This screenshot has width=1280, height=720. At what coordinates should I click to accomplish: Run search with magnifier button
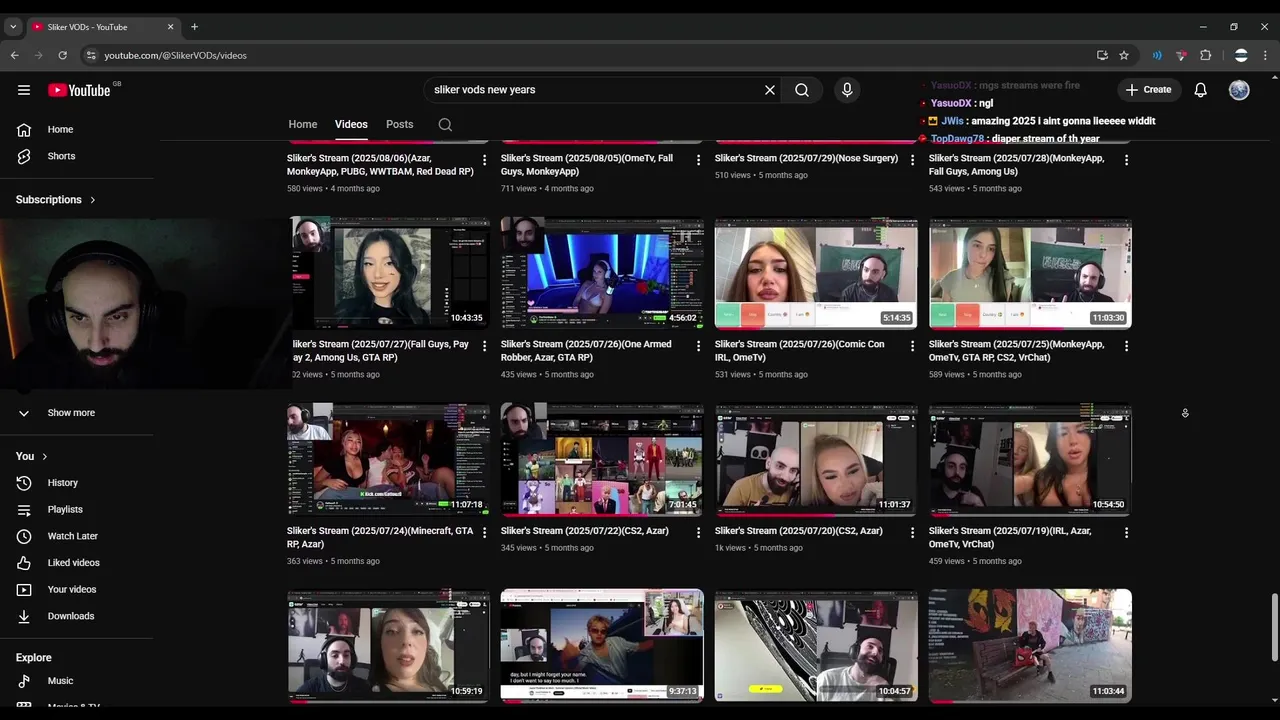802,90
